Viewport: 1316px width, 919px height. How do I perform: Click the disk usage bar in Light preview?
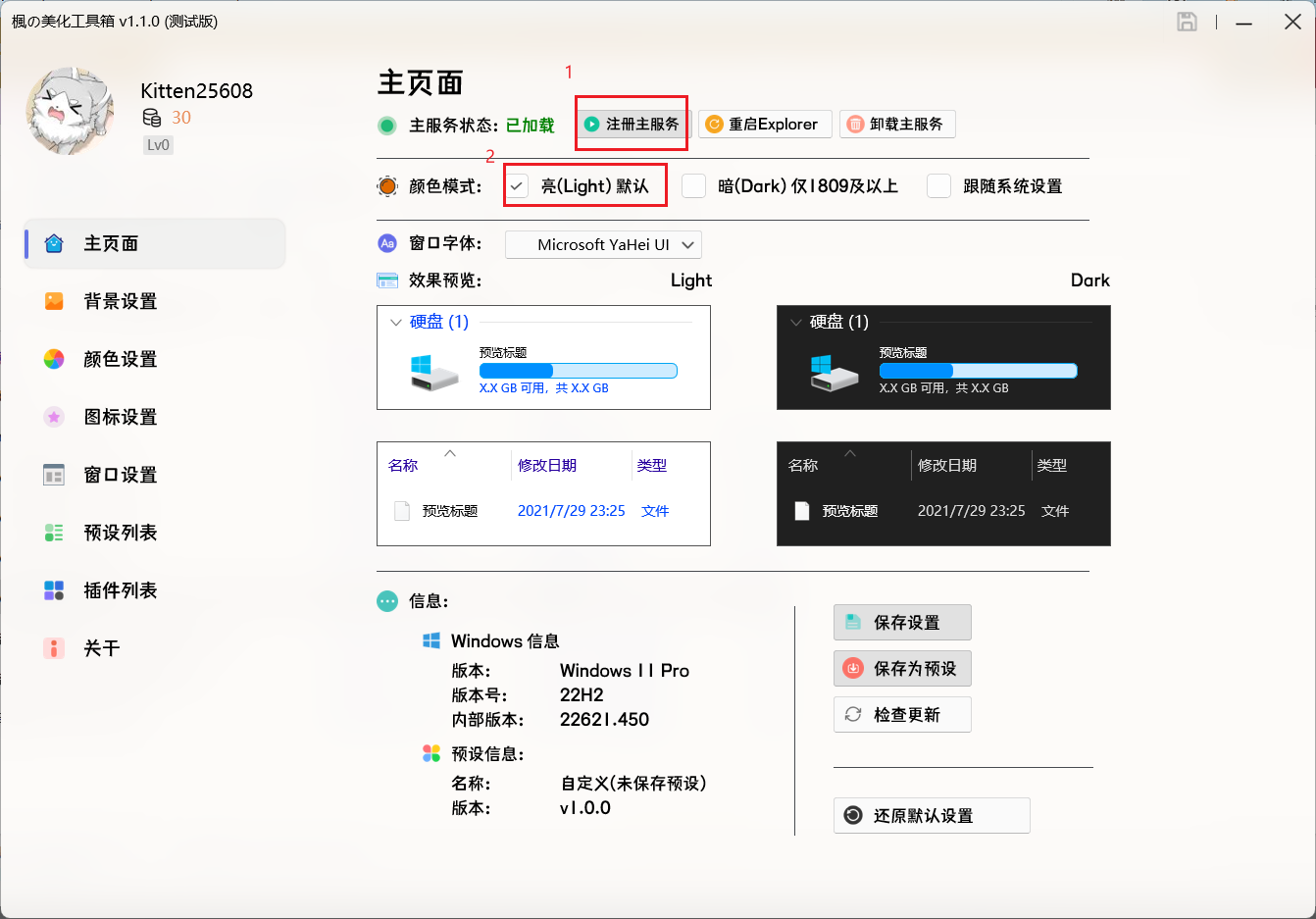tap(579, 371)
